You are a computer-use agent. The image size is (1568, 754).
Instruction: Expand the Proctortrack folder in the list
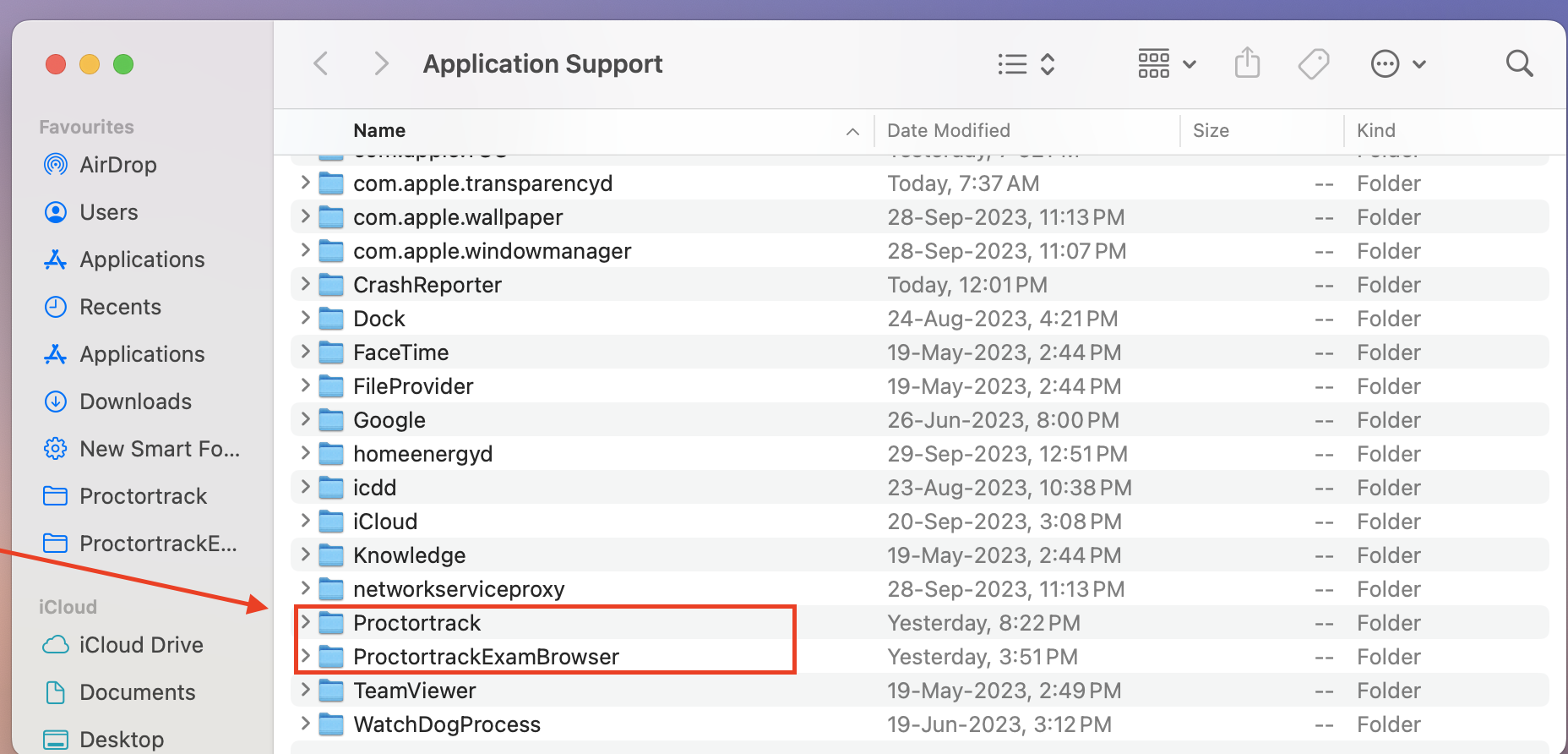306,622
